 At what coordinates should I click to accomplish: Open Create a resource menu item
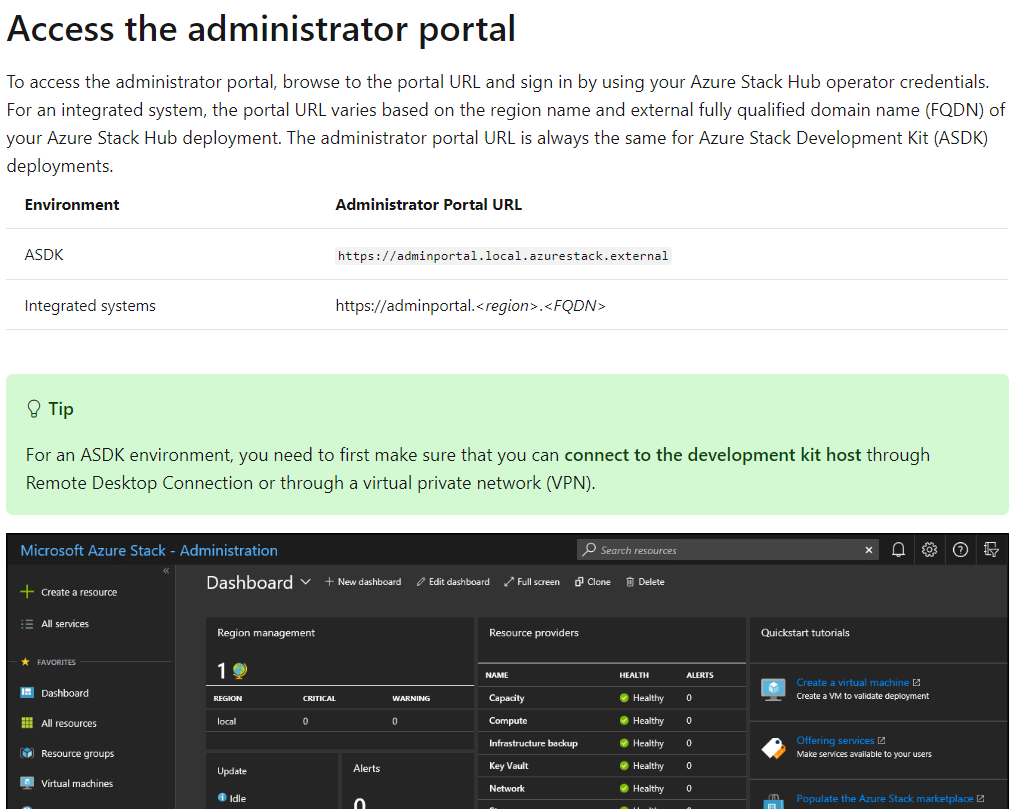[79, 592]
